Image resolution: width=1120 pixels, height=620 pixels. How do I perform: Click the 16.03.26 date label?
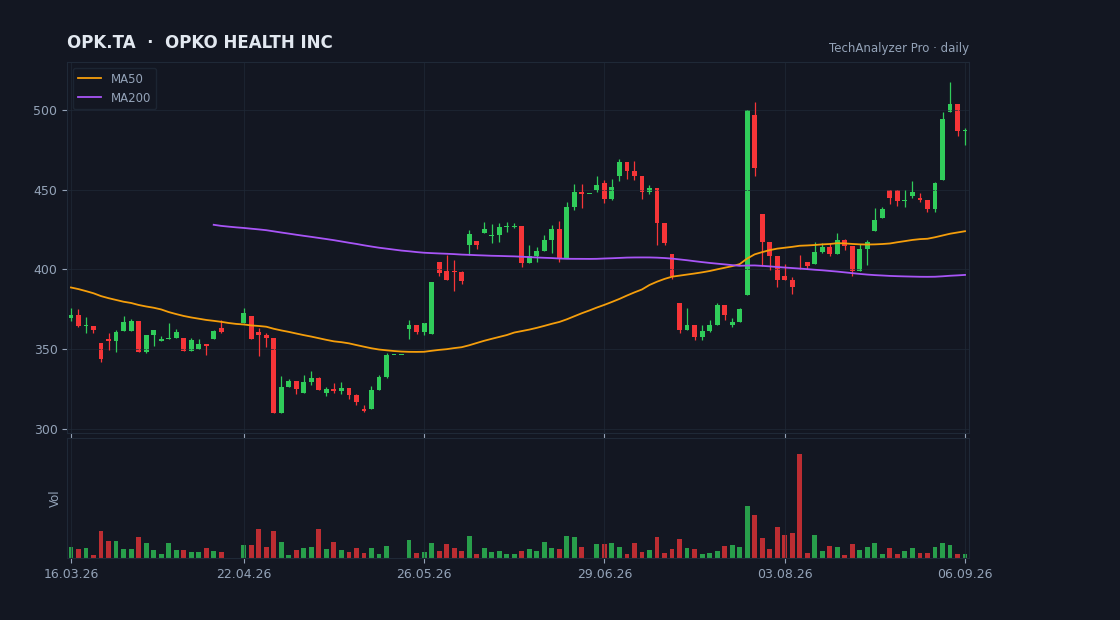tap(71, 574)
